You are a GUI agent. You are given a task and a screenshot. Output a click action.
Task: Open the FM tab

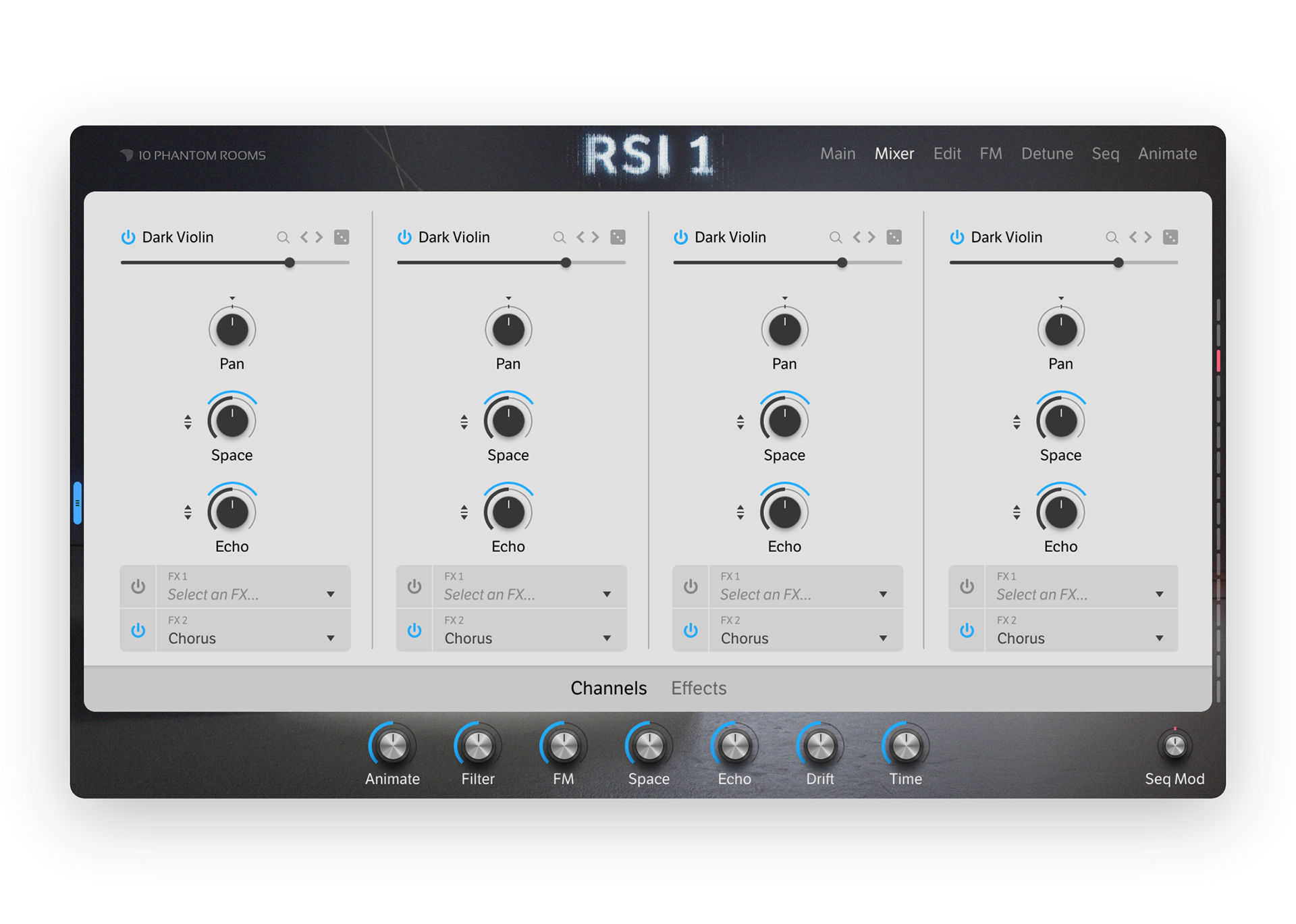[x=991, y=154]
